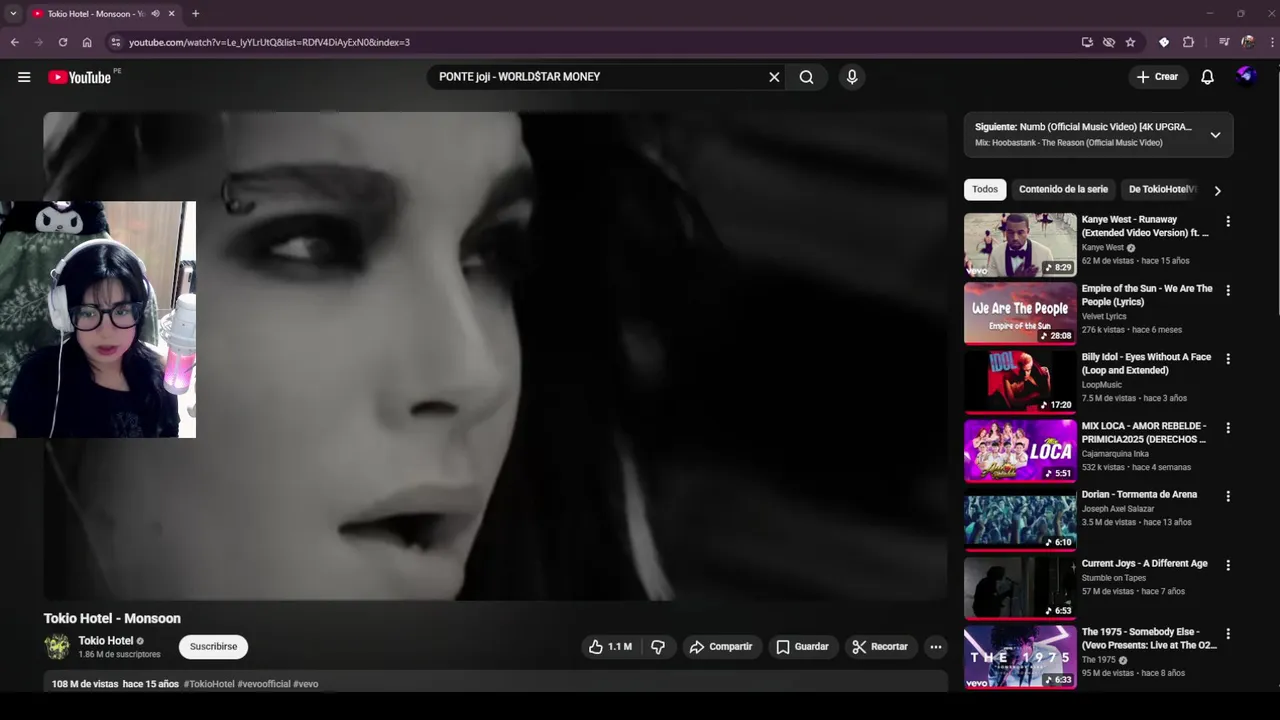This screenshot has height=720, width=1280.
Task: Click the crossed-eye icon in address bar
Action: point(1109,42)
